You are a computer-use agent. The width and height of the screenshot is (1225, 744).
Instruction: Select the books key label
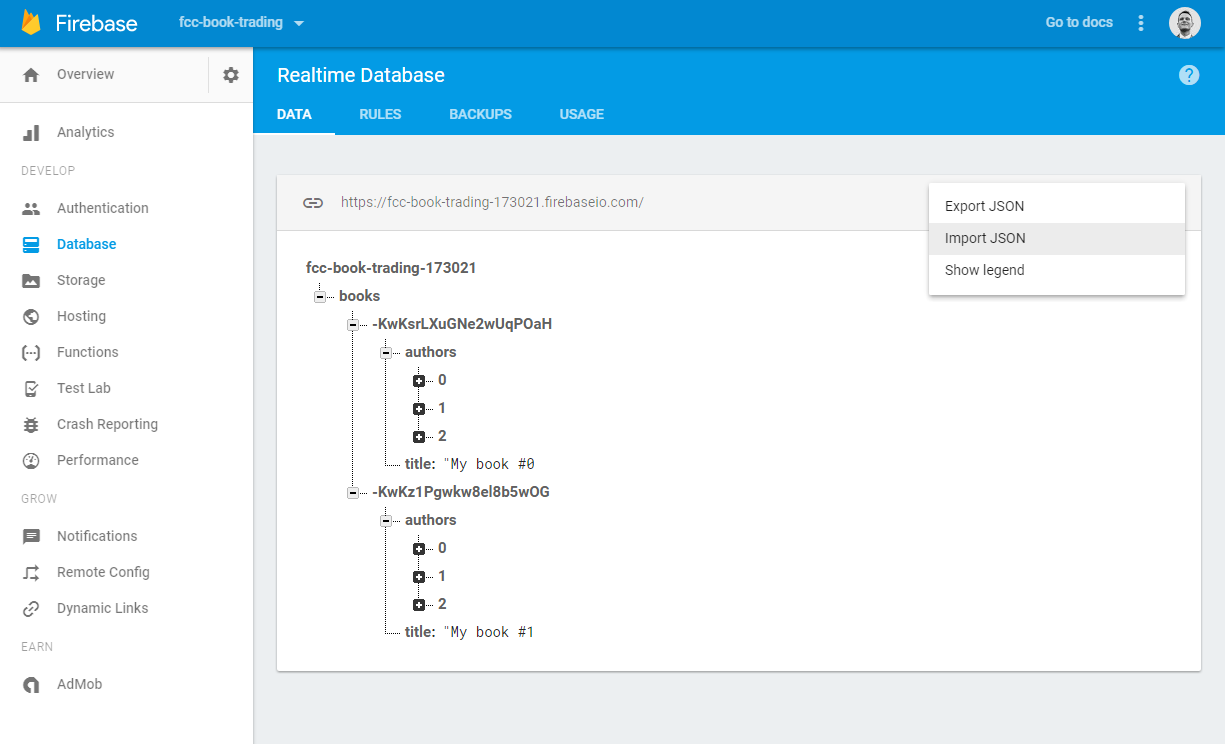(x=359, y=296)
